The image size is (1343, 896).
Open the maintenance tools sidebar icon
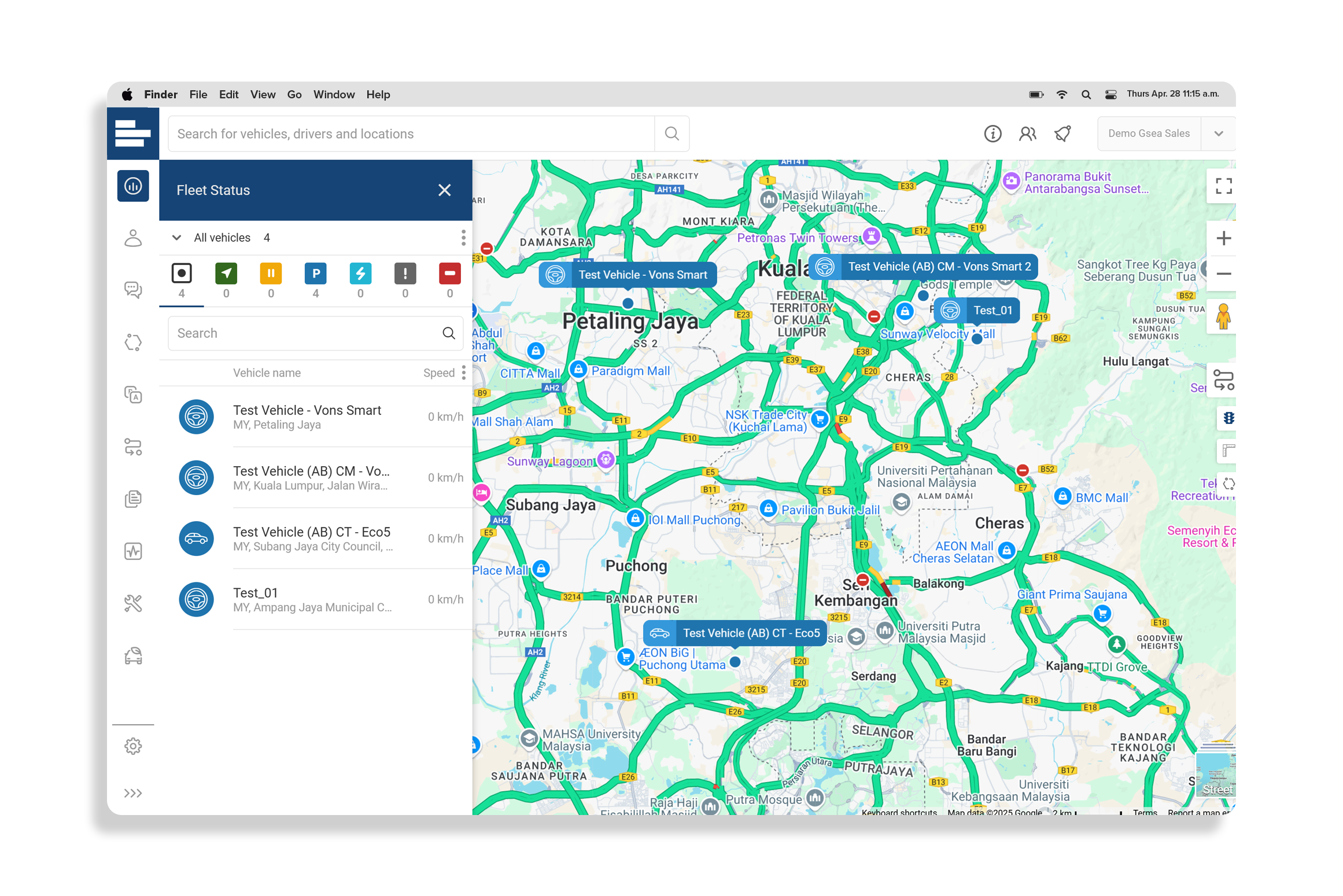click(x=133, y=603)
